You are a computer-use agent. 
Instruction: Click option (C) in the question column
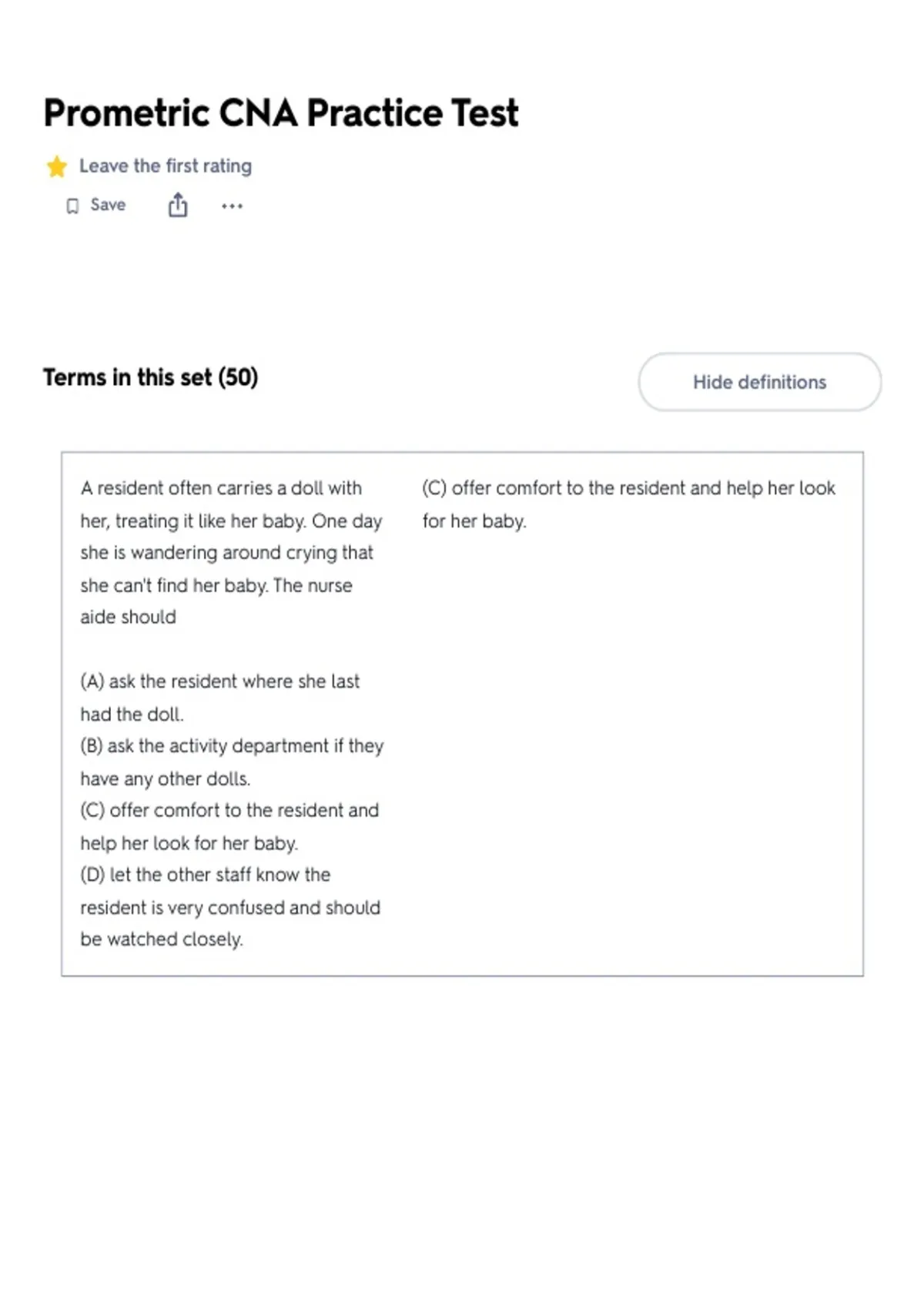[229, 826]
